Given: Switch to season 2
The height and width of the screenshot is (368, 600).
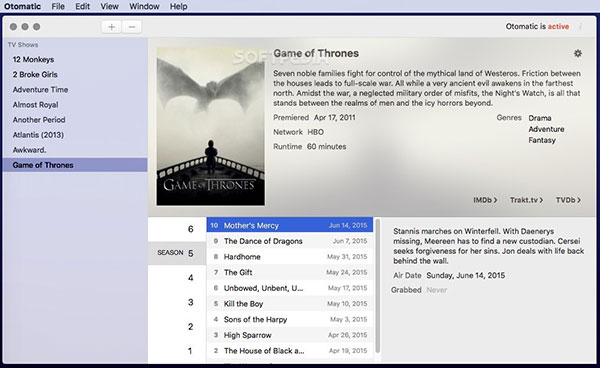Looking at the screenshot, I should tap(177, 327).
